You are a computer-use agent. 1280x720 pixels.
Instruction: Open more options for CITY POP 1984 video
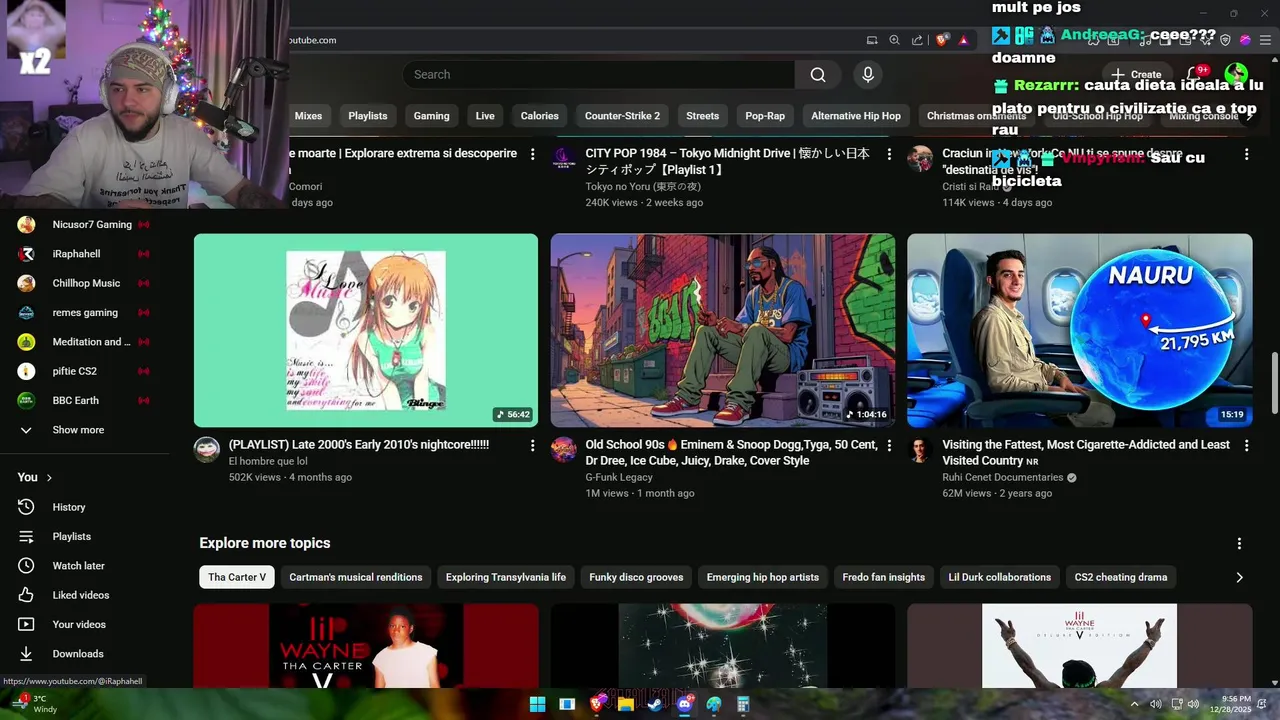(889, 154)
